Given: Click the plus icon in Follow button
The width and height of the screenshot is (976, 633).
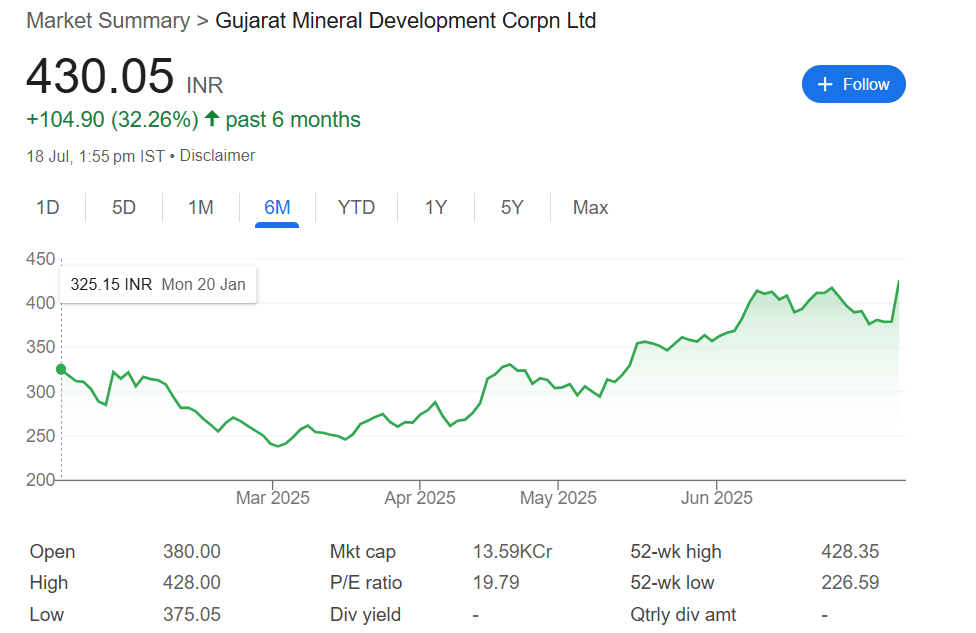Looking at the screenshot, I should coord(825,84).
